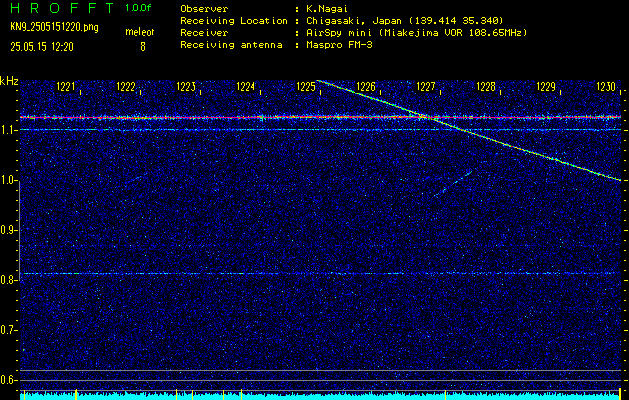
Task: Click the 1222 time axis label
Action: (126, 87)
